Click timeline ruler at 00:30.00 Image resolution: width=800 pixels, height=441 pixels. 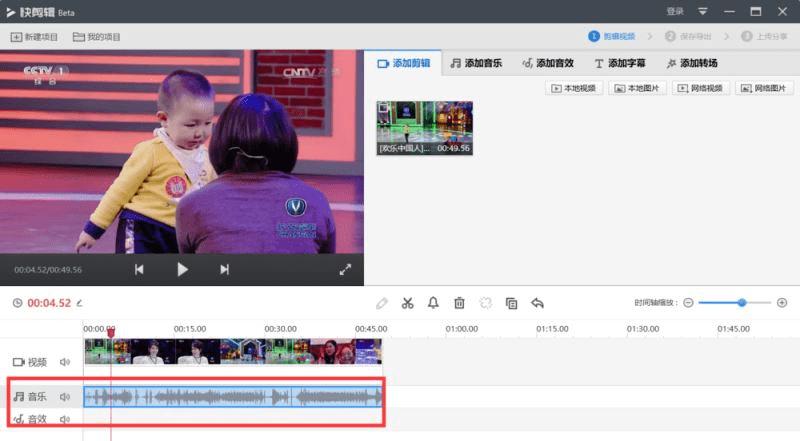(281, 329)
